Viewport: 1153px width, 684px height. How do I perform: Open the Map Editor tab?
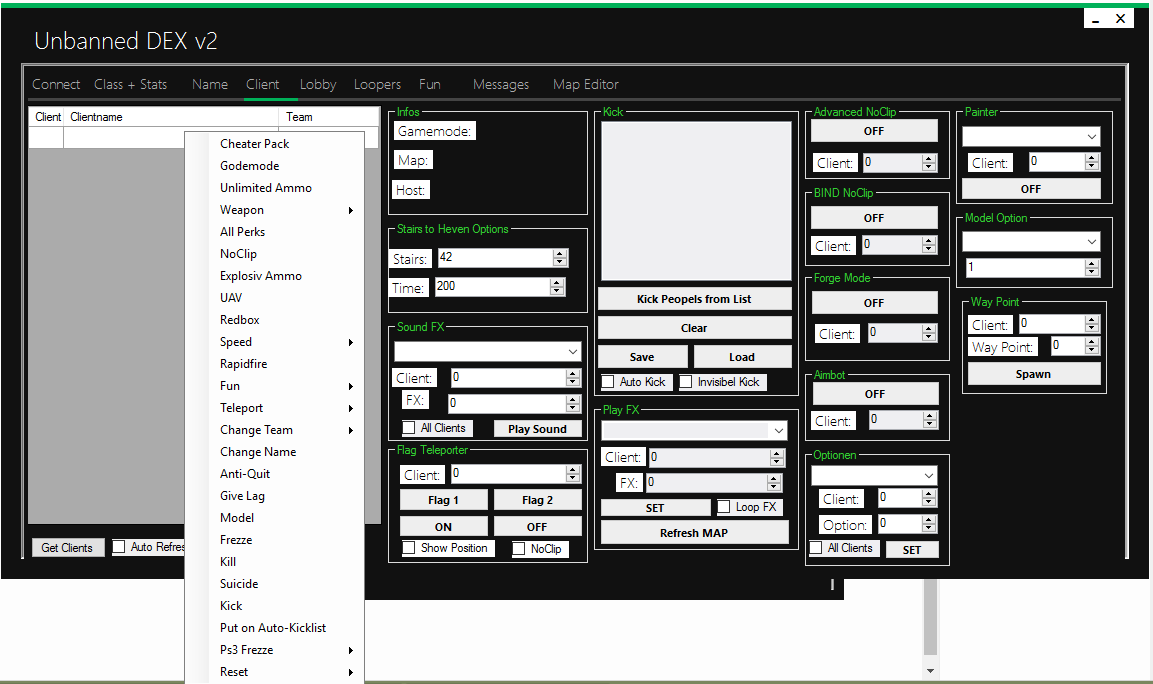tap(585, 84)
